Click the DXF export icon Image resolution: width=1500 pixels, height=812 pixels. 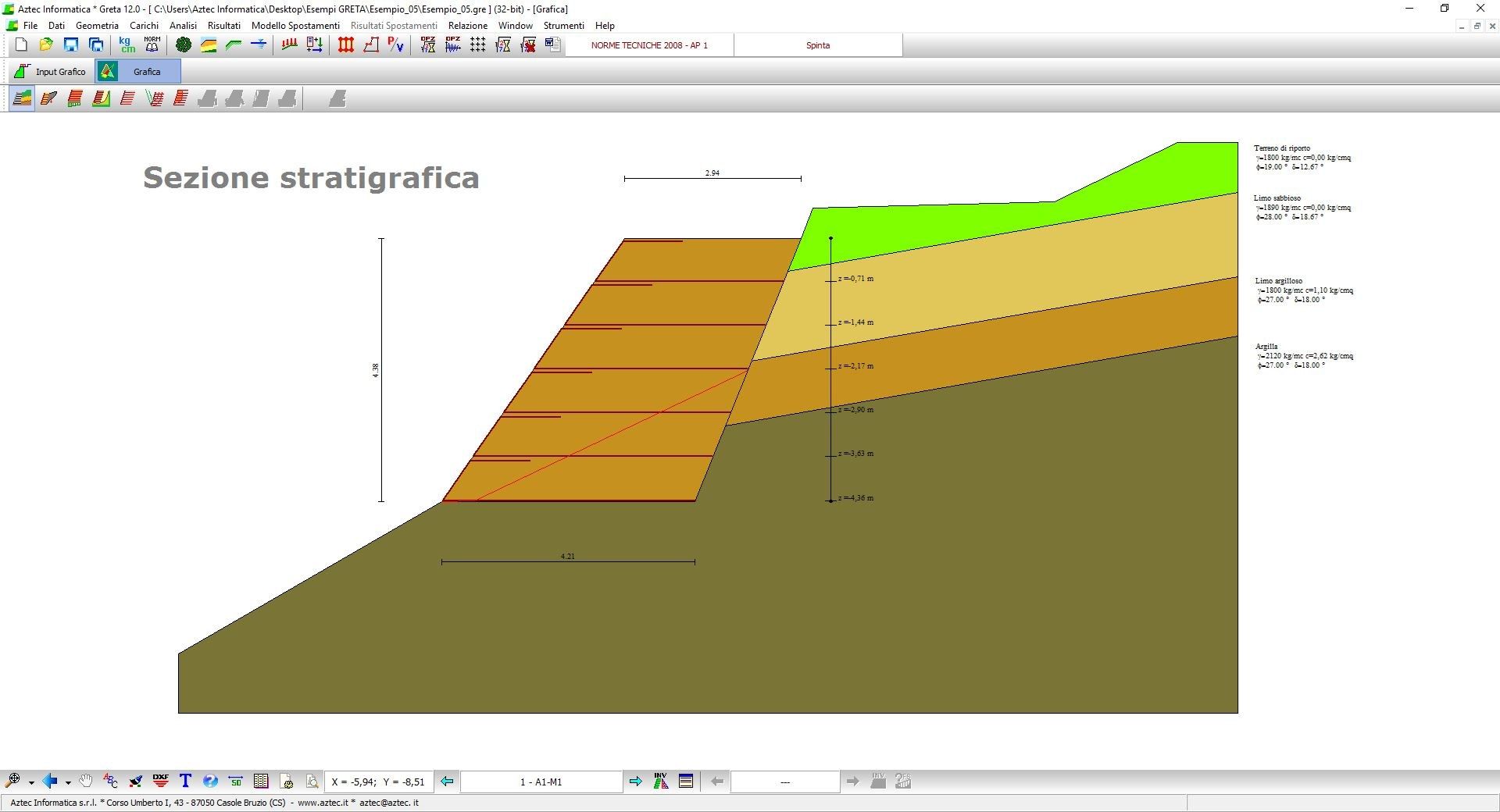click(x=161, y=781)
